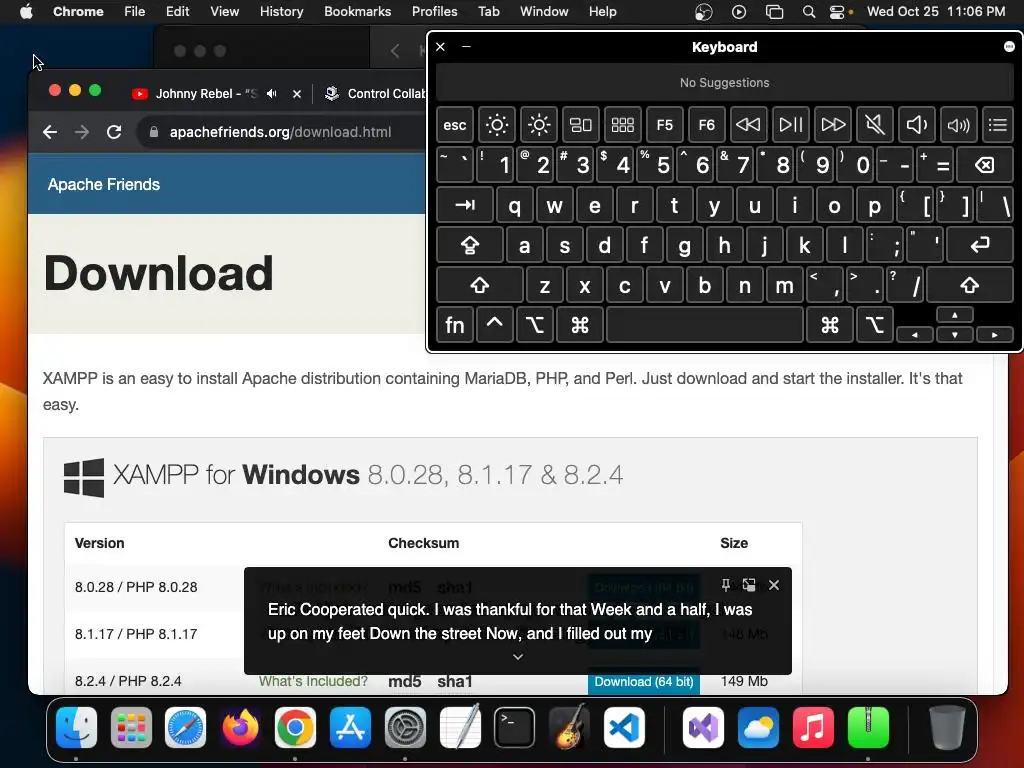Mute the Johnny Rebel tab audio icon
Viewport: 1024px width, 768px height.
(272, 93)
